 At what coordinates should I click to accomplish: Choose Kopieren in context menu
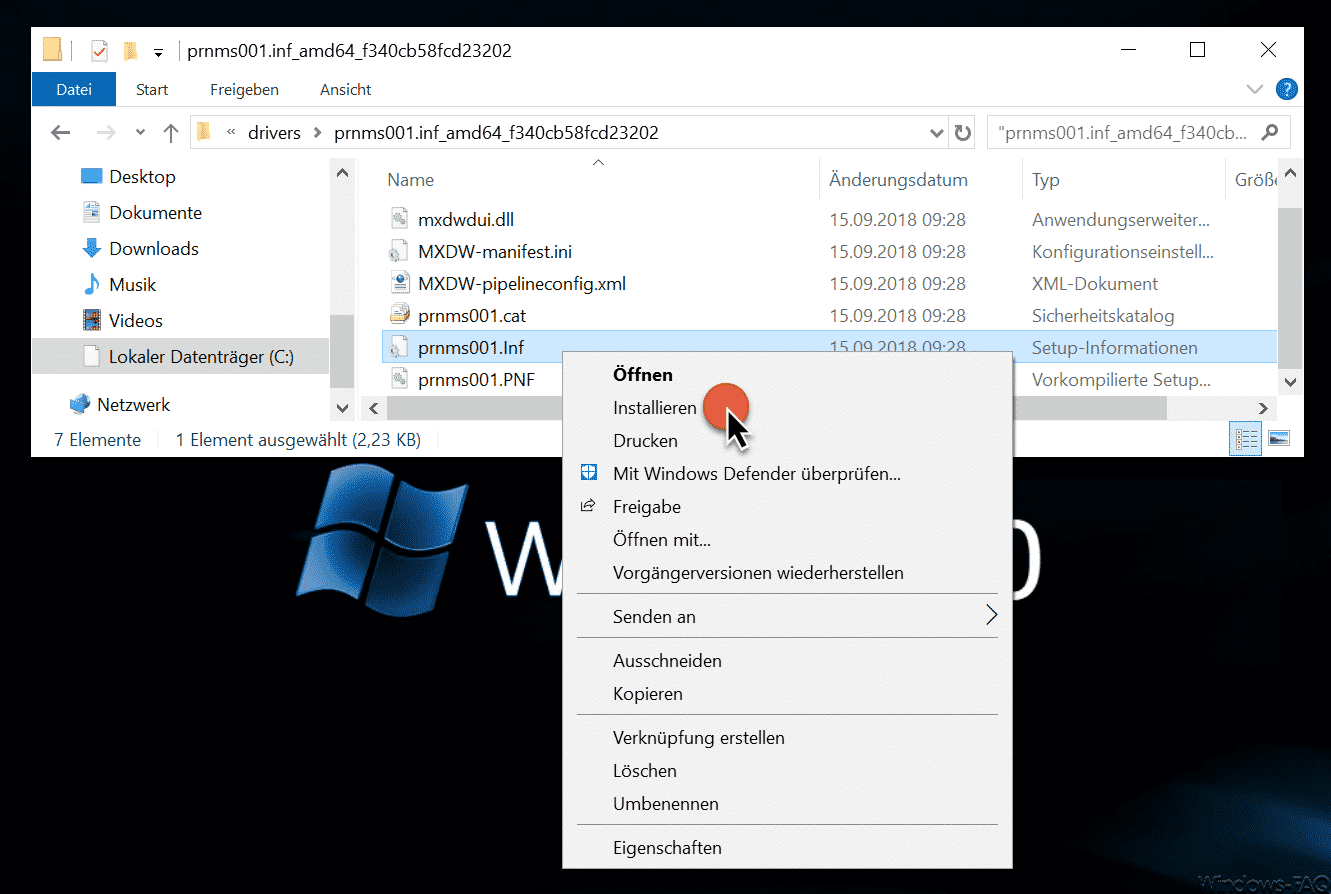tap(648, 694)
